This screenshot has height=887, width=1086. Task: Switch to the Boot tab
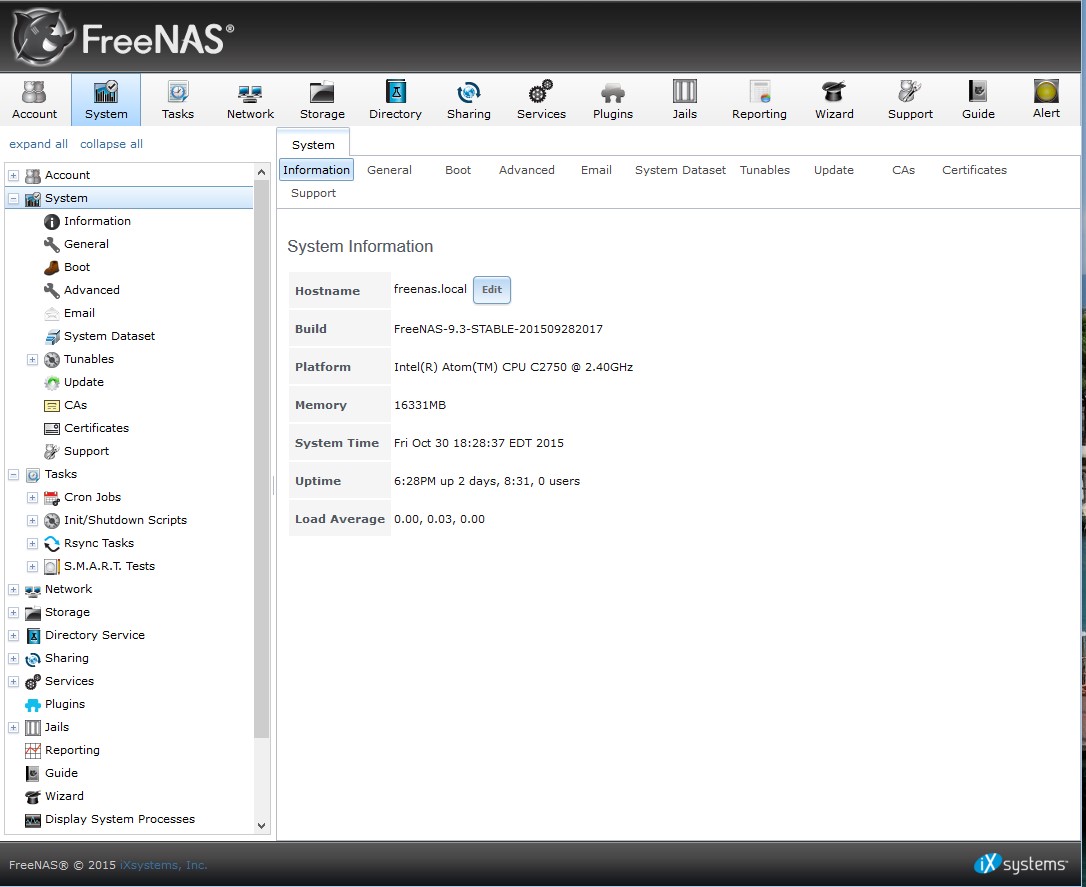pos(458,170)
